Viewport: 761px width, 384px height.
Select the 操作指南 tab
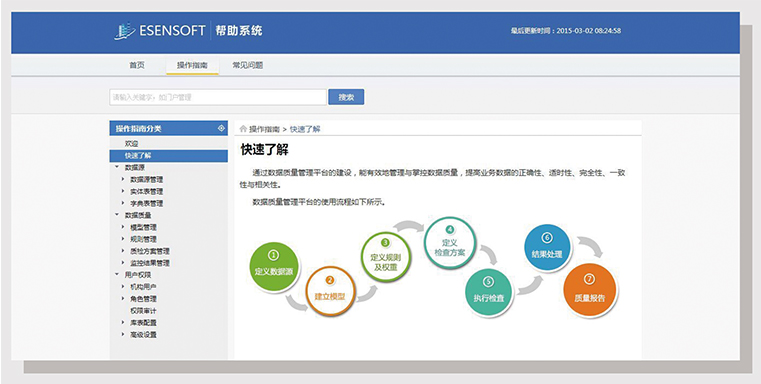click(192, 65)
